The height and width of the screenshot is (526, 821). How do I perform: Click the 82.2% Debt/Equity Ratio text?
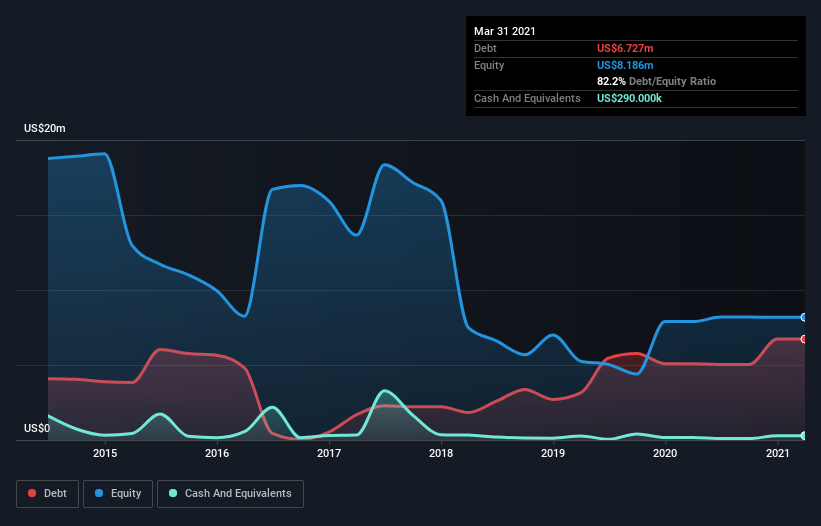point(657,81)
